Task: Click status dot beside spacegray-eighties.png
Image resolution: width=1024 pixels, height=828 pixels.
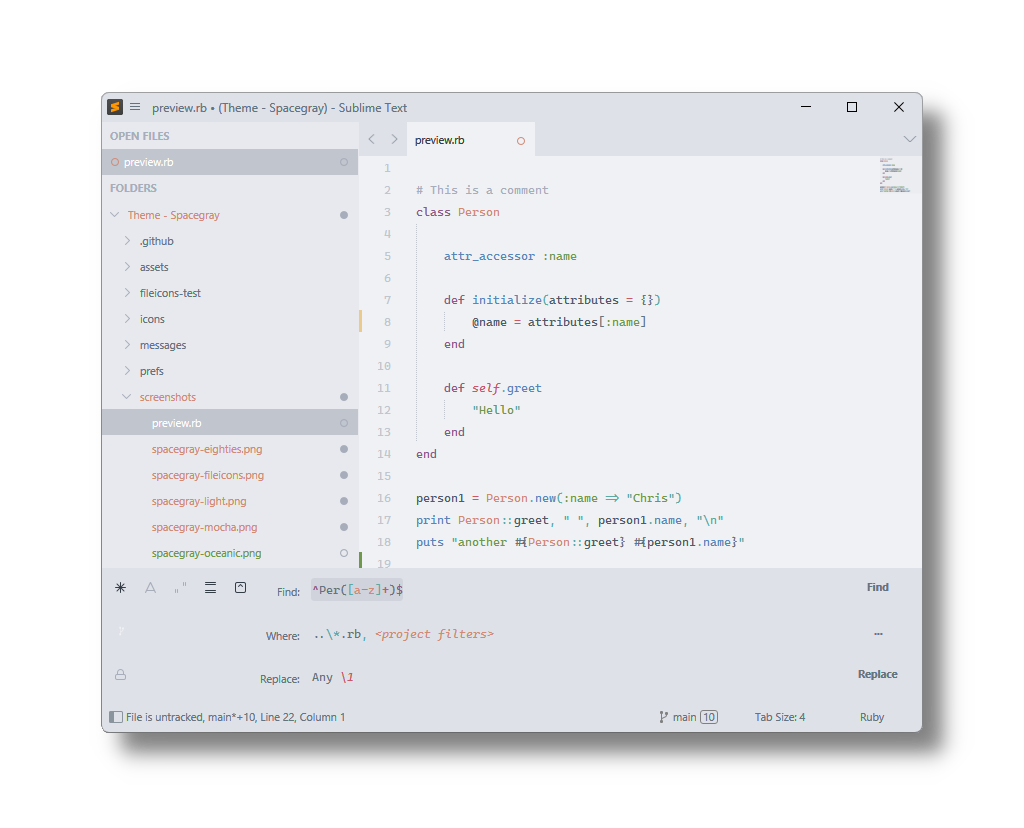Action: click(x=344, y=449)
